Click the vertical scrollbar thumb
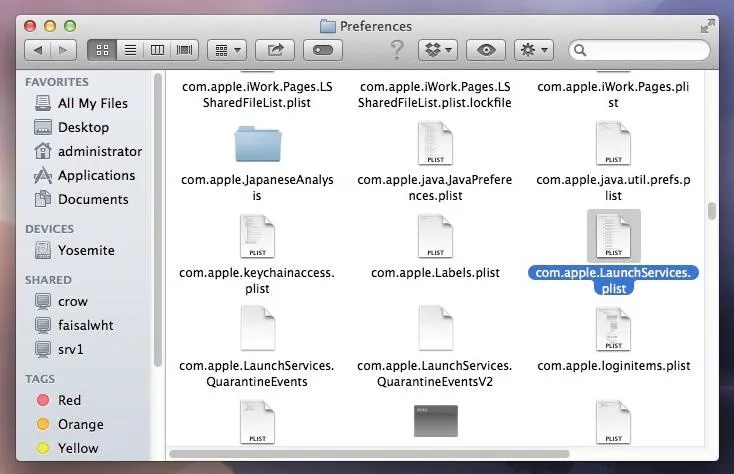 pos(712,211)
